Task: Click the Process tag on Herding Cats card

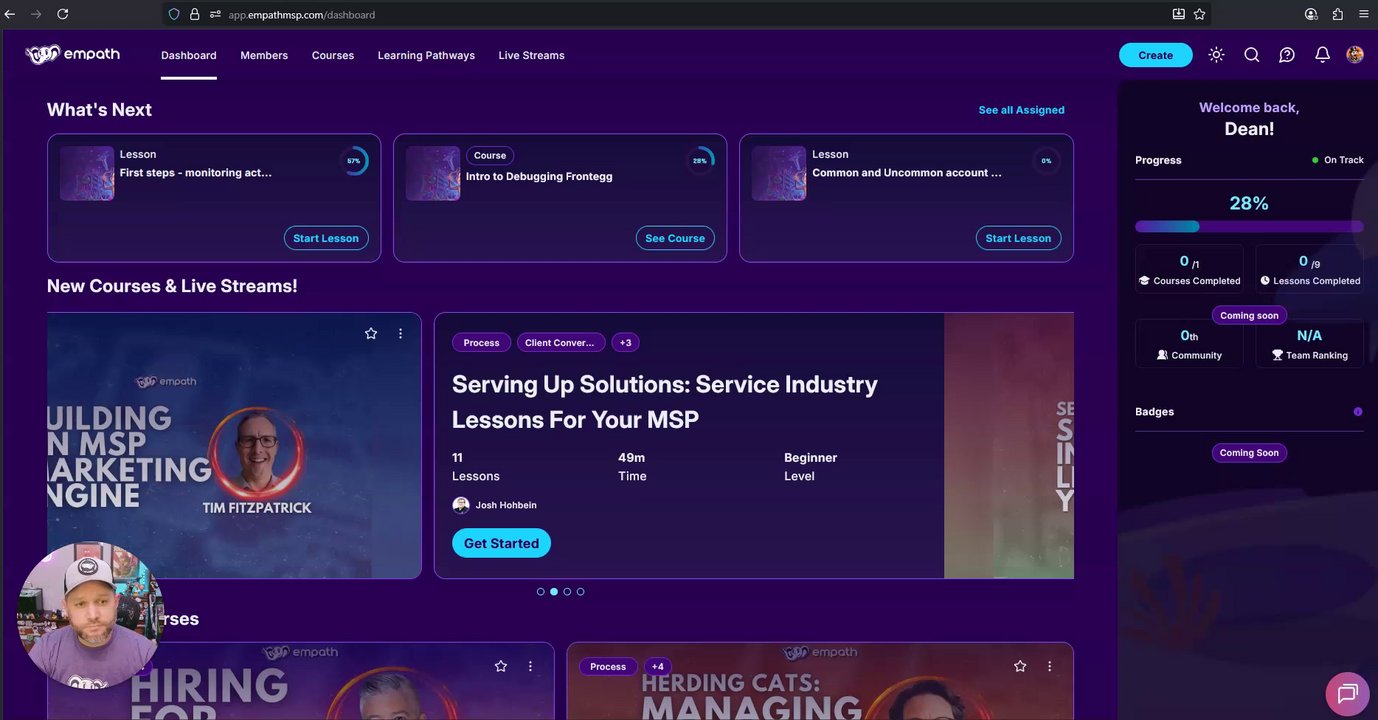Action: (x=608, y=666)
